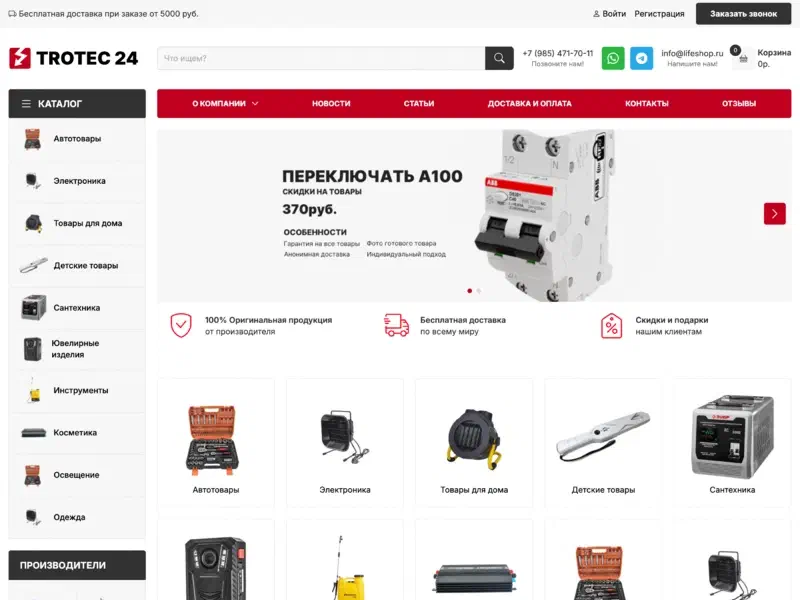This screenshot has height=600, width=800.
Task: Open the Товары для дома category card
Action: (474, 443)
